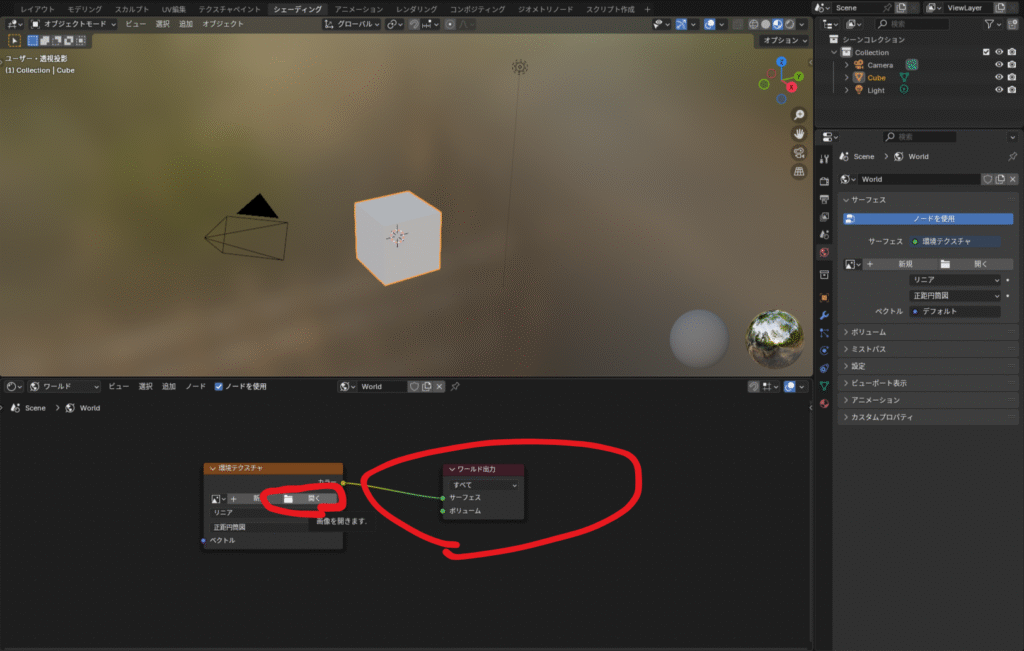Open the オプション dropdown in the viewport
The width and height of the screenshot is (1024, 651).
pyautogui.click(x=784, y=40)
